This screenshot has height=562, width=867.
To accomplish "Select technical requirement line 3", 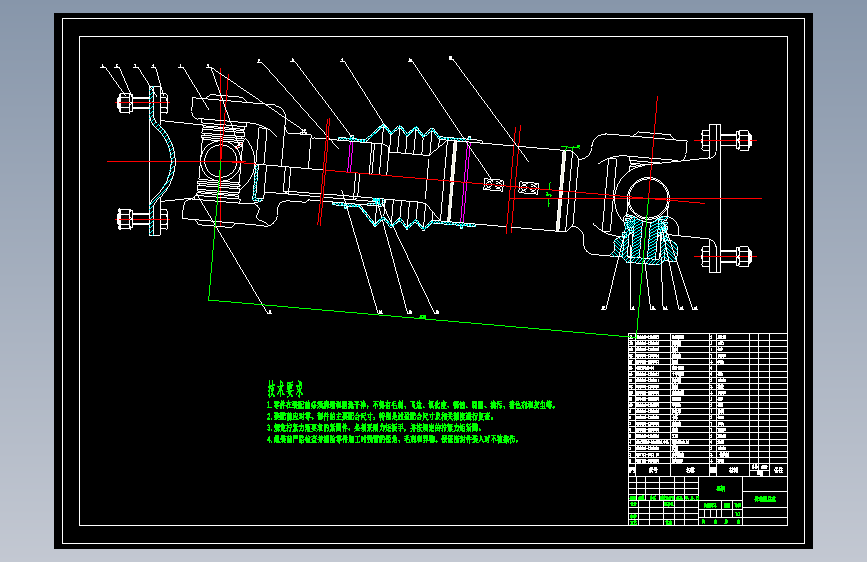I will [x=374, y=428].
